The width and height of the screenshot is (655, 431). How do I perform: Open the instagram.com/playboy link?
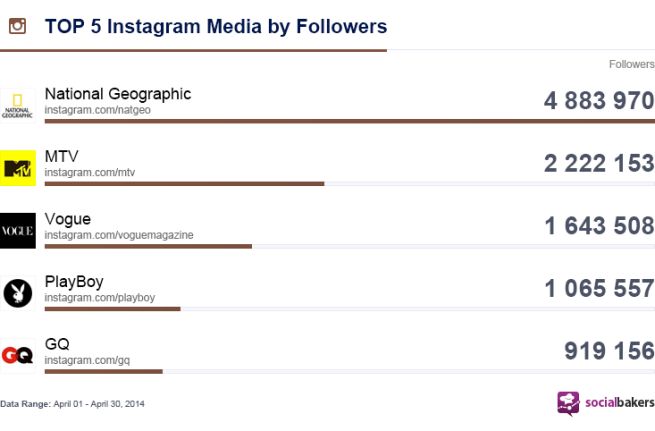(x=99, y=297)
